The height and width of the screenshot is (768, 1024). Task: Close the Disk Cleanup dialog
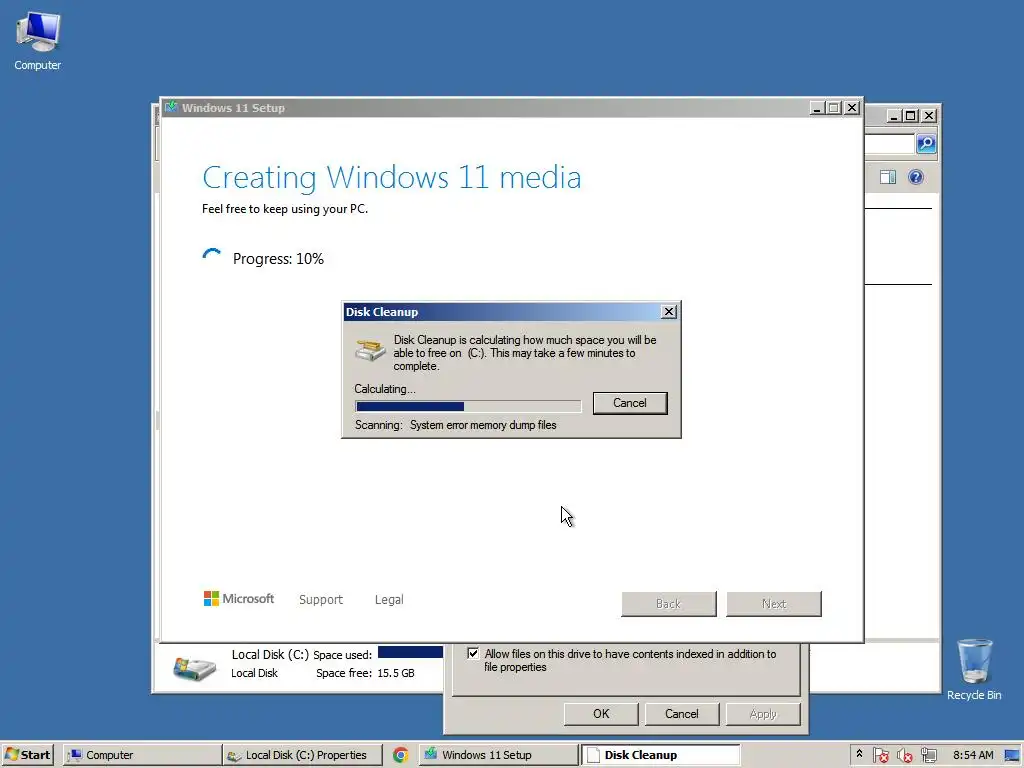pos(669,312)
